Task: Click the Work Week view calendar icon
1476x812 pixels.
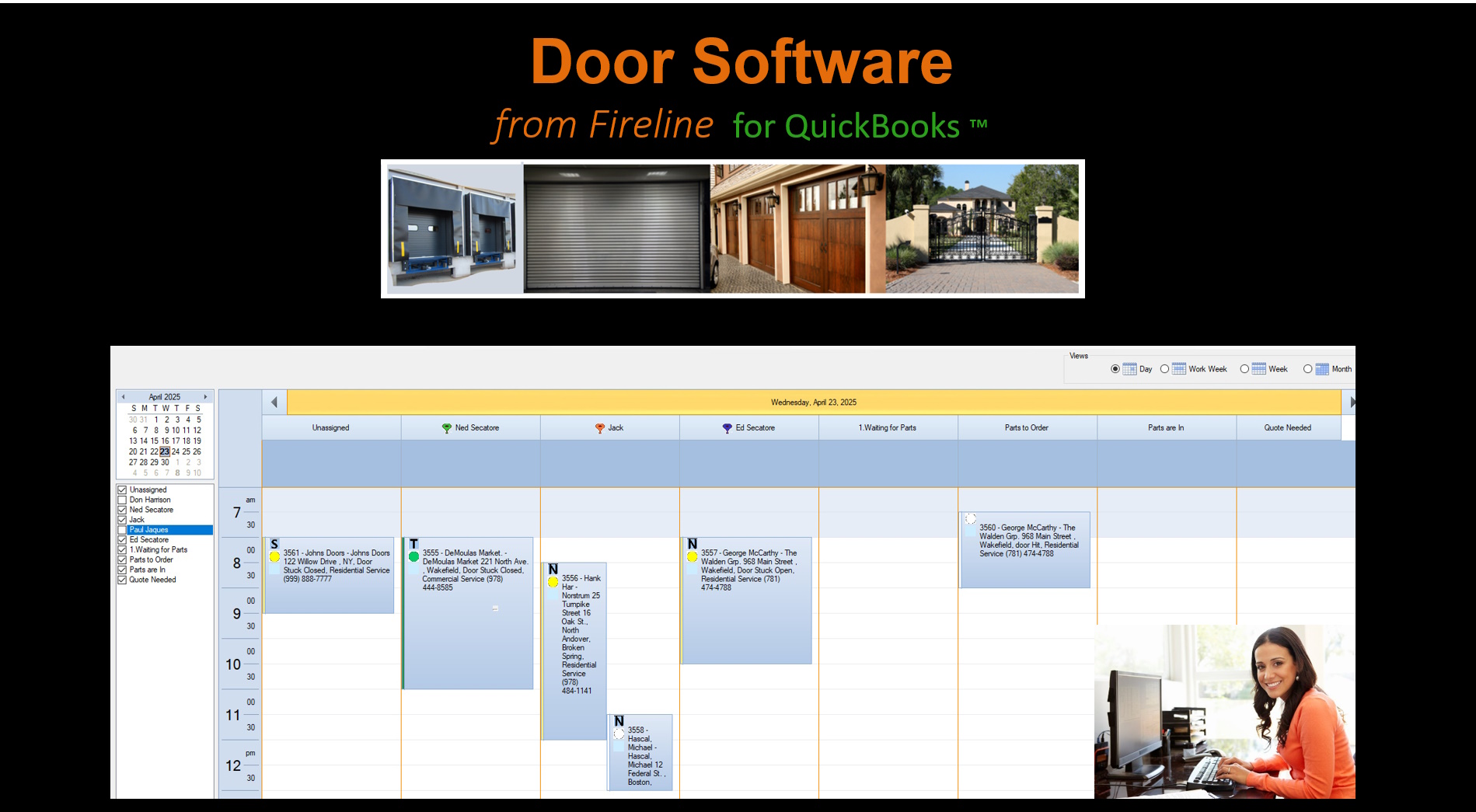Action: (1178, 369)
